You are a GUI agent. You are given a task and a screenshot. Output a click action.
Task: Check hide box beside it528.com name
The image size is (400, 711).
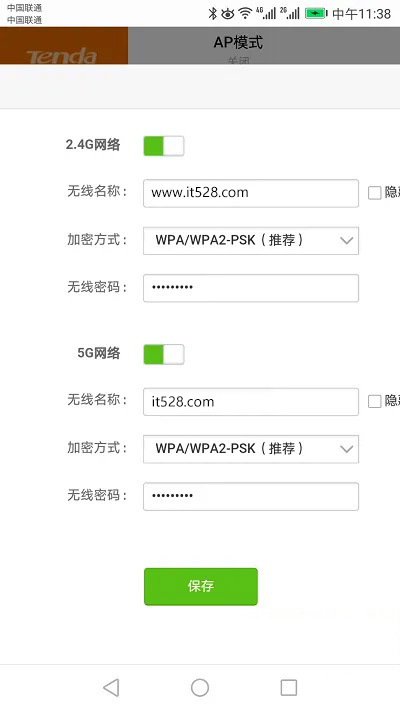[374, 401]
